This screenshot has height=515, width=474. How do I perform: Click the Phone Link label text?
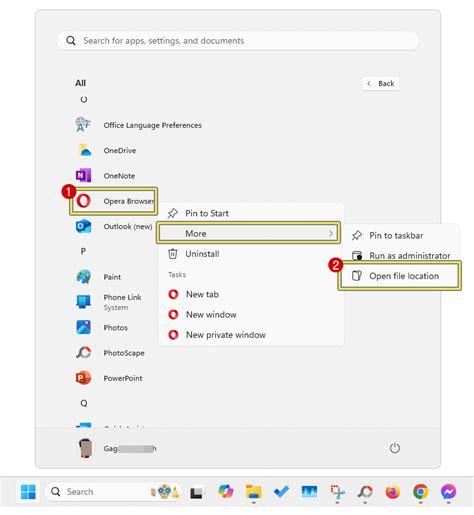122,297
